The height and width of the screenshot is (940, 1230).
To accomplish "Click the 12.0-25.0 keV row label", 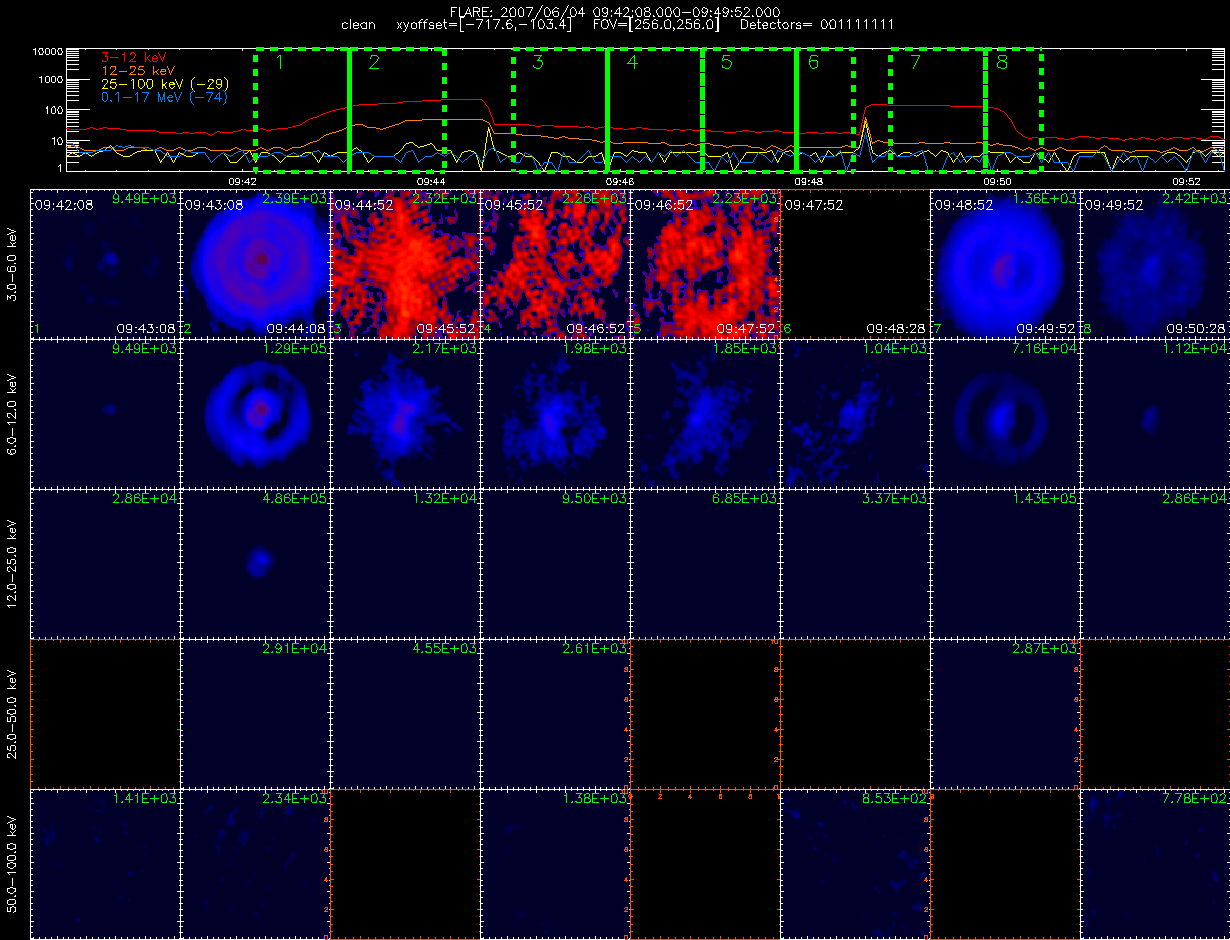I will pos(14,564).
